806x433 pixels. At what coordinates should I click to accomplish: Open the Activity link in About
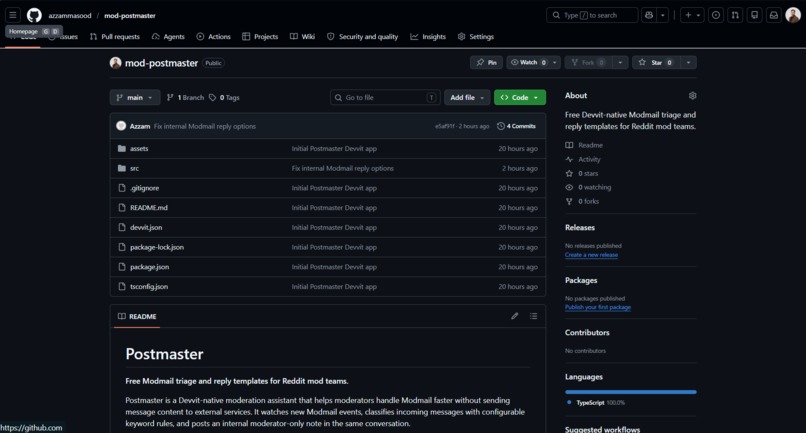pyautogui.click(x=583, y=159)
